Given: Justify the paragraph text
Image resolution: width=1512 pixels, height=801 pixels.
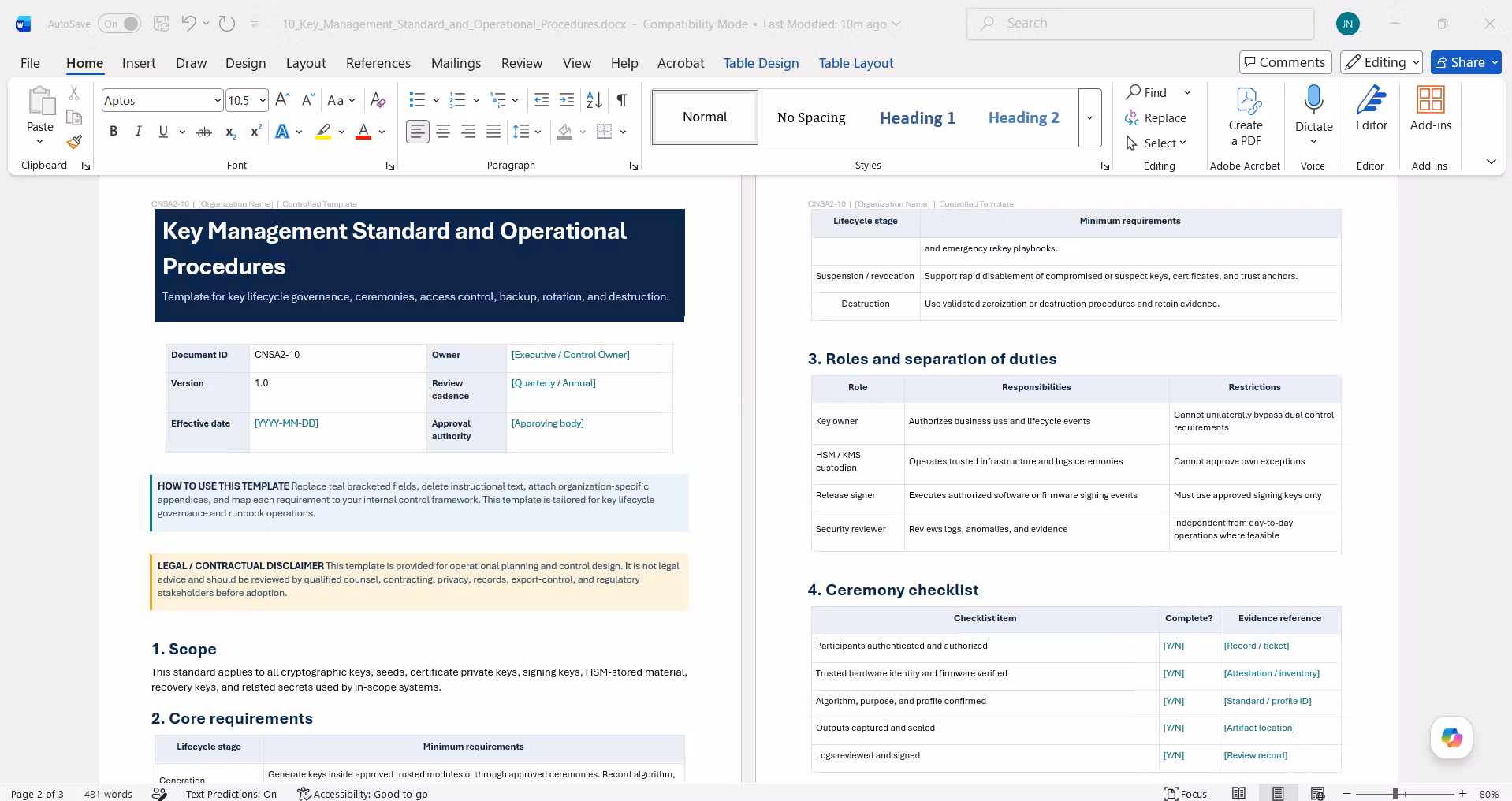Looking at the screenshot, I should pos(493,132).
